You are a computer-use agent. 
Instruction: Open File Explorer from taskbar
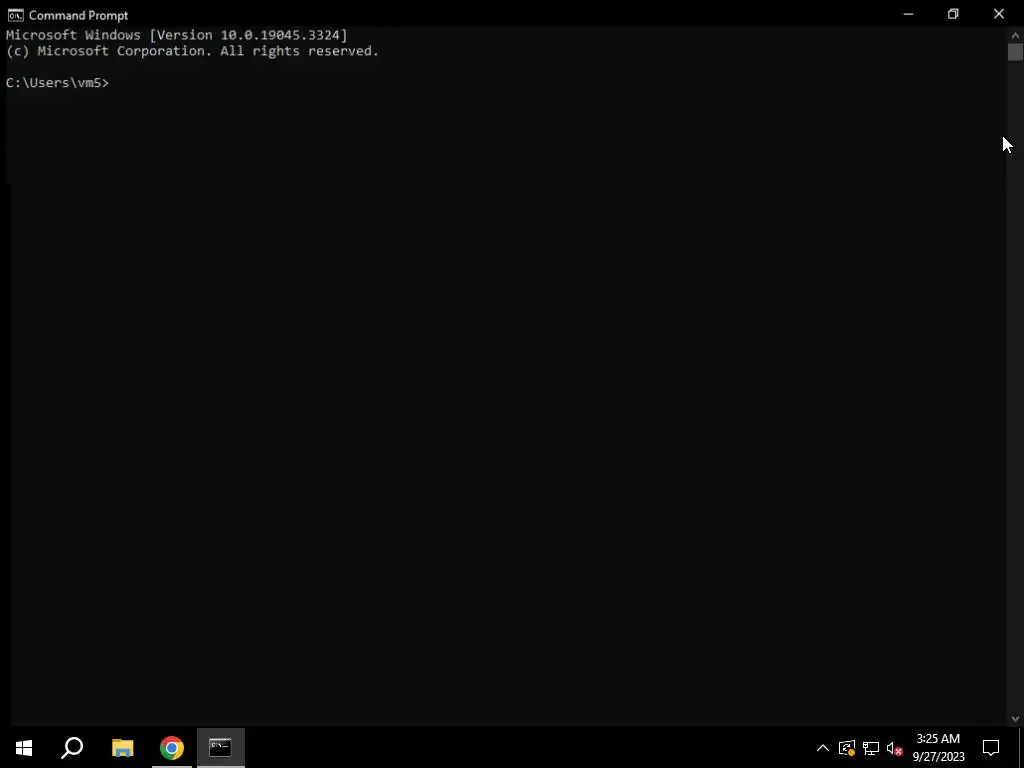[122, 748]
